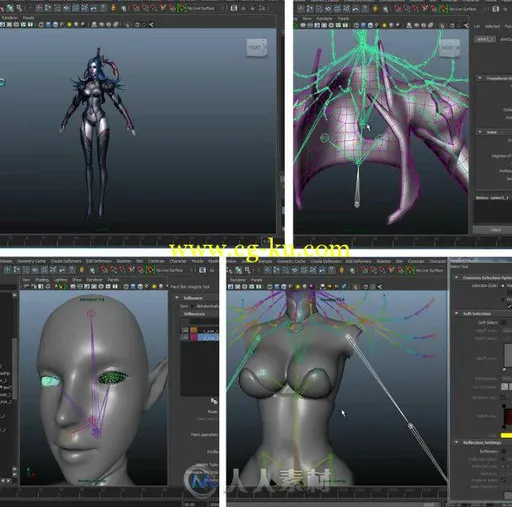Collapse the Common Selection Options section

point(456,277)
